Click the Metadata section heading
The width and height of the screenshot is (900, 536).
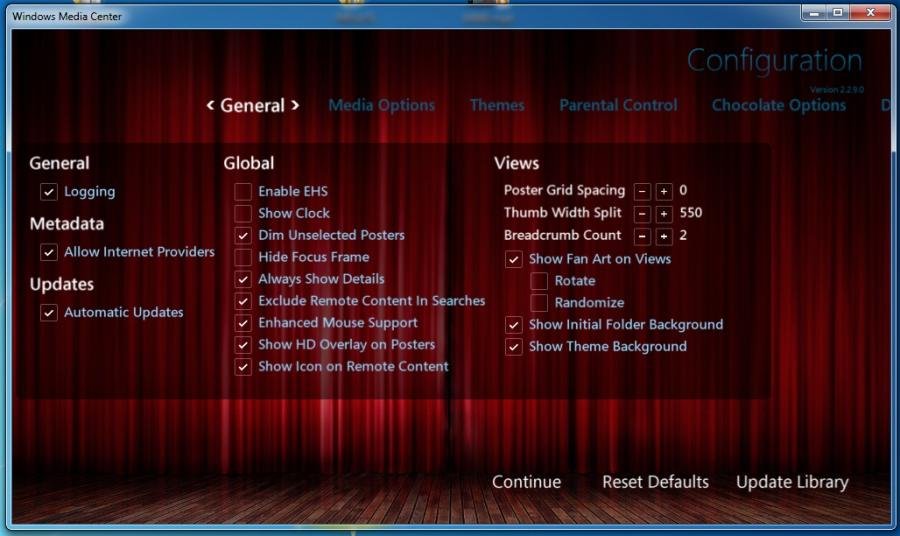(67, 224)
